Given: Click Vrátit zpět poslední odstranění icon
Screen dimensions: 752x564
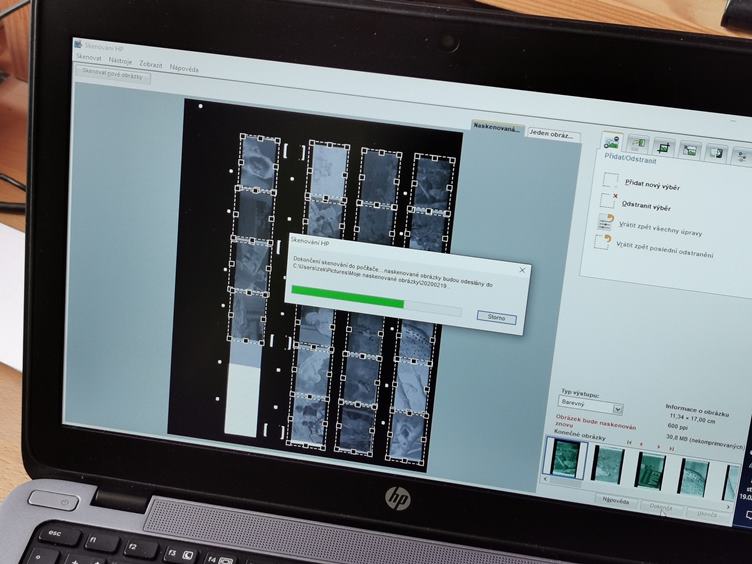Looking at the screenshot, I should pyautogui.click(x=602, y=241).
